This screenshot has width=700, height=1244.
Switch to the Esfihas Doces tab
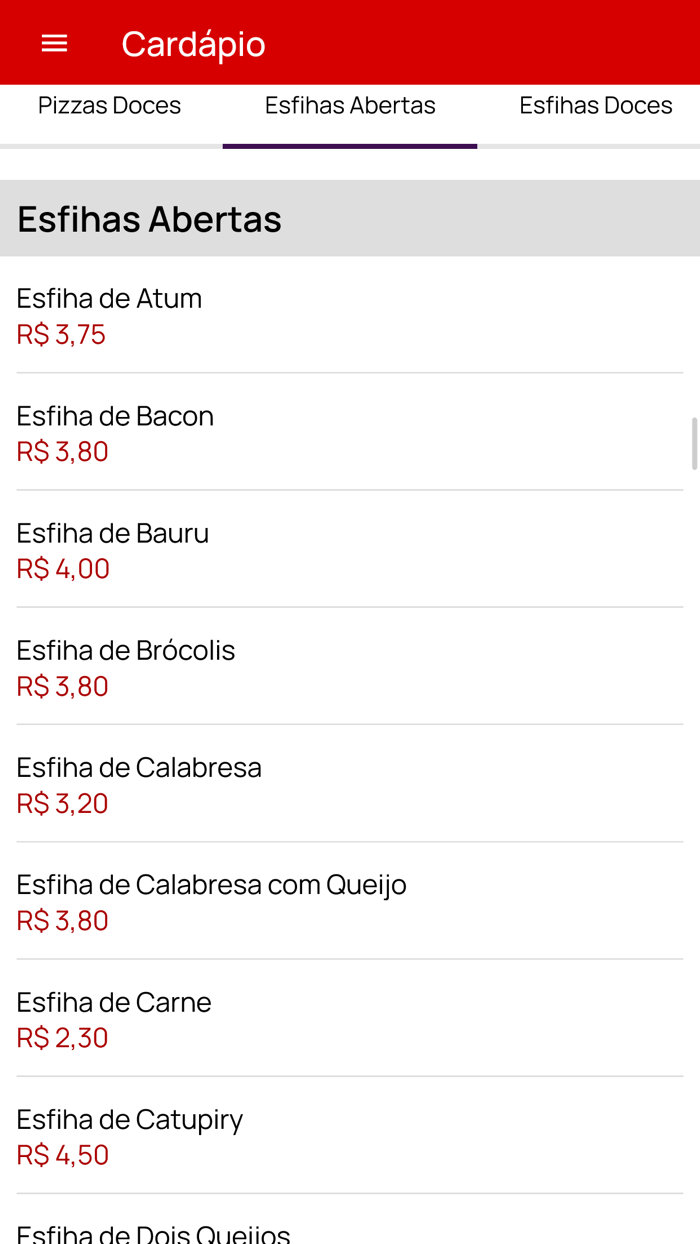click(595, 104)
